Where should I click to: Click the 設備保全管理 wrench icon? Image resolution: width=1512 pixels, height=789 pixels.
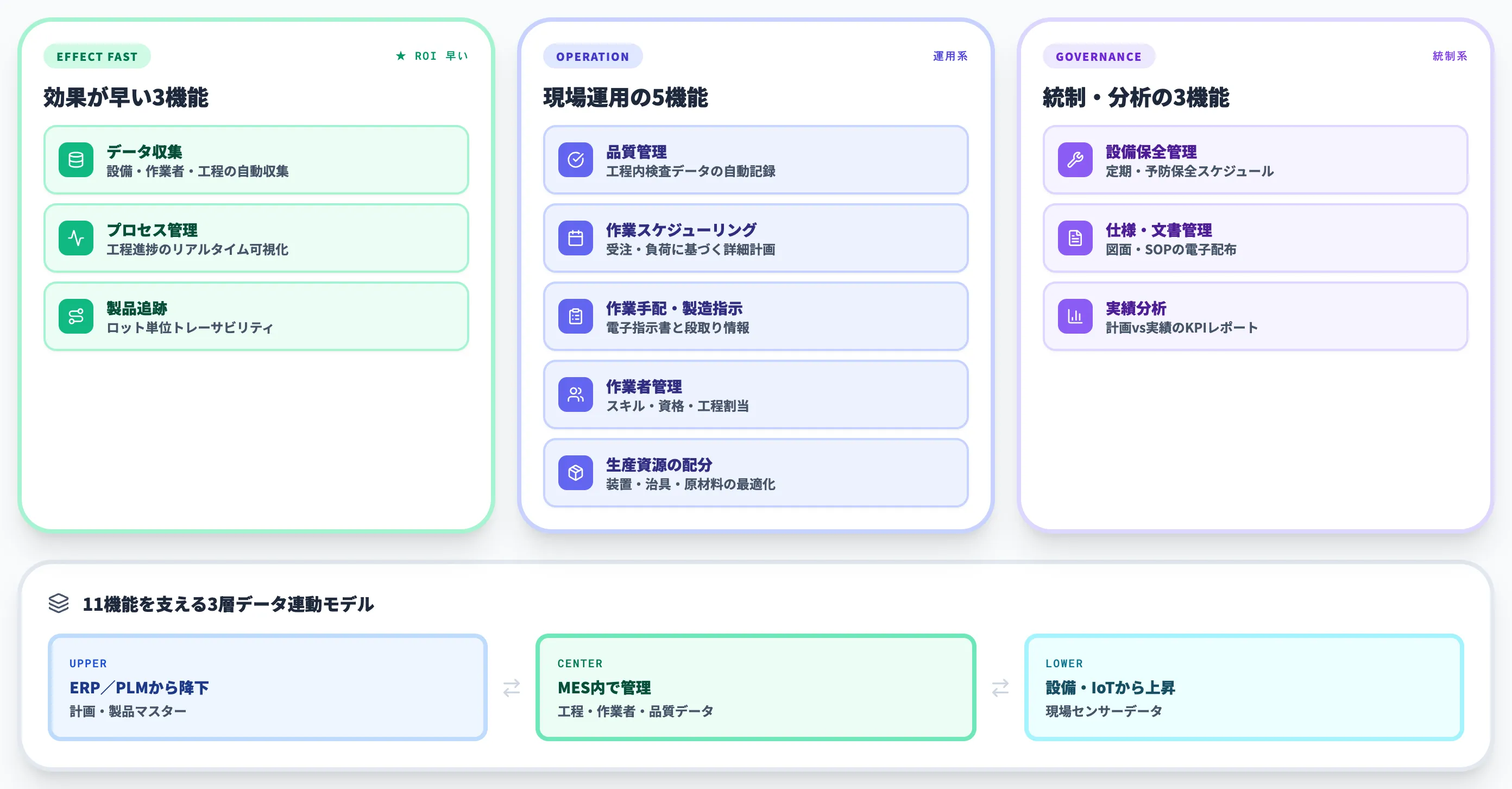[1075, 160]
